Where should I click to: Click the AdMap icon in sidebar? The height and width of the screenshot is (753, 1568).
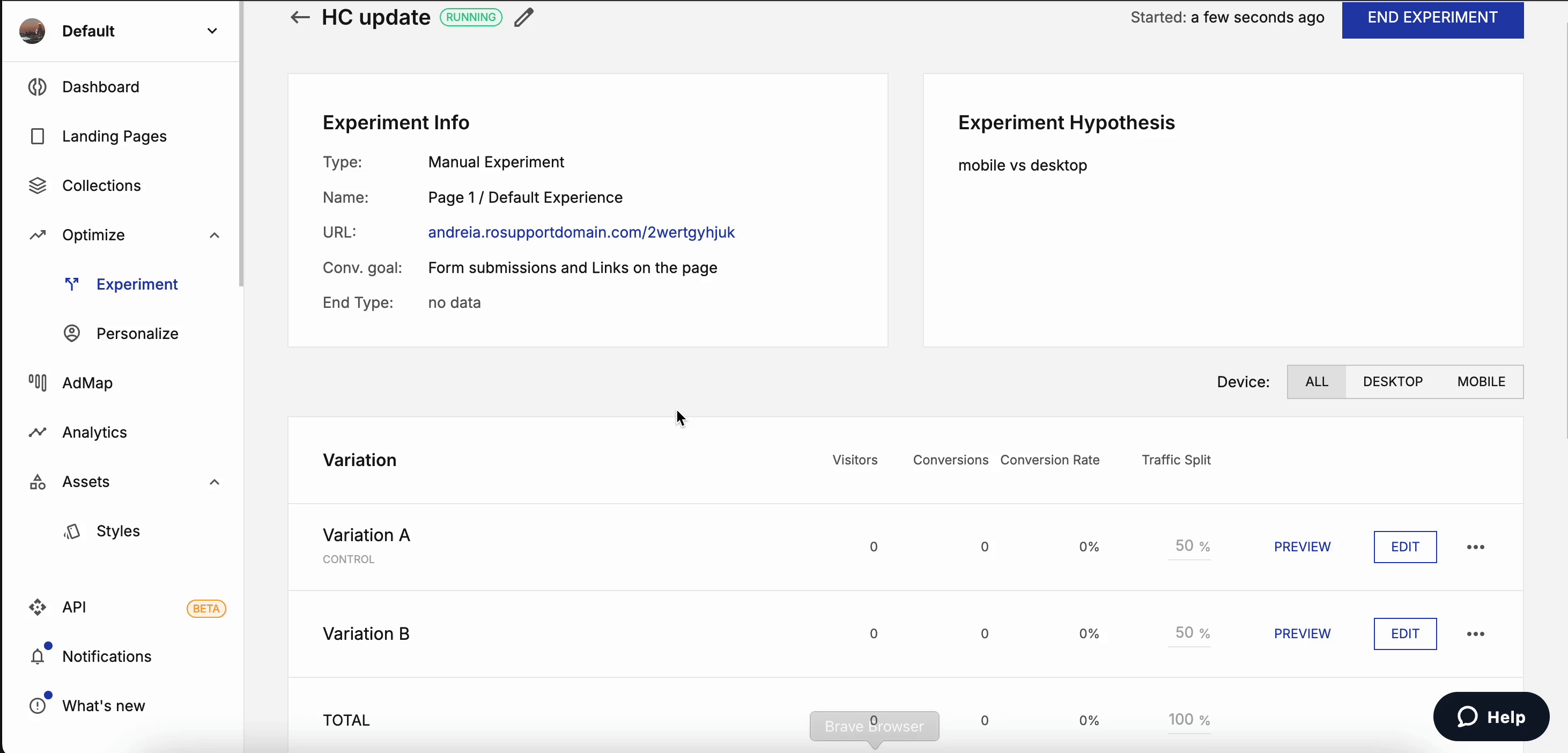(38, 383)
